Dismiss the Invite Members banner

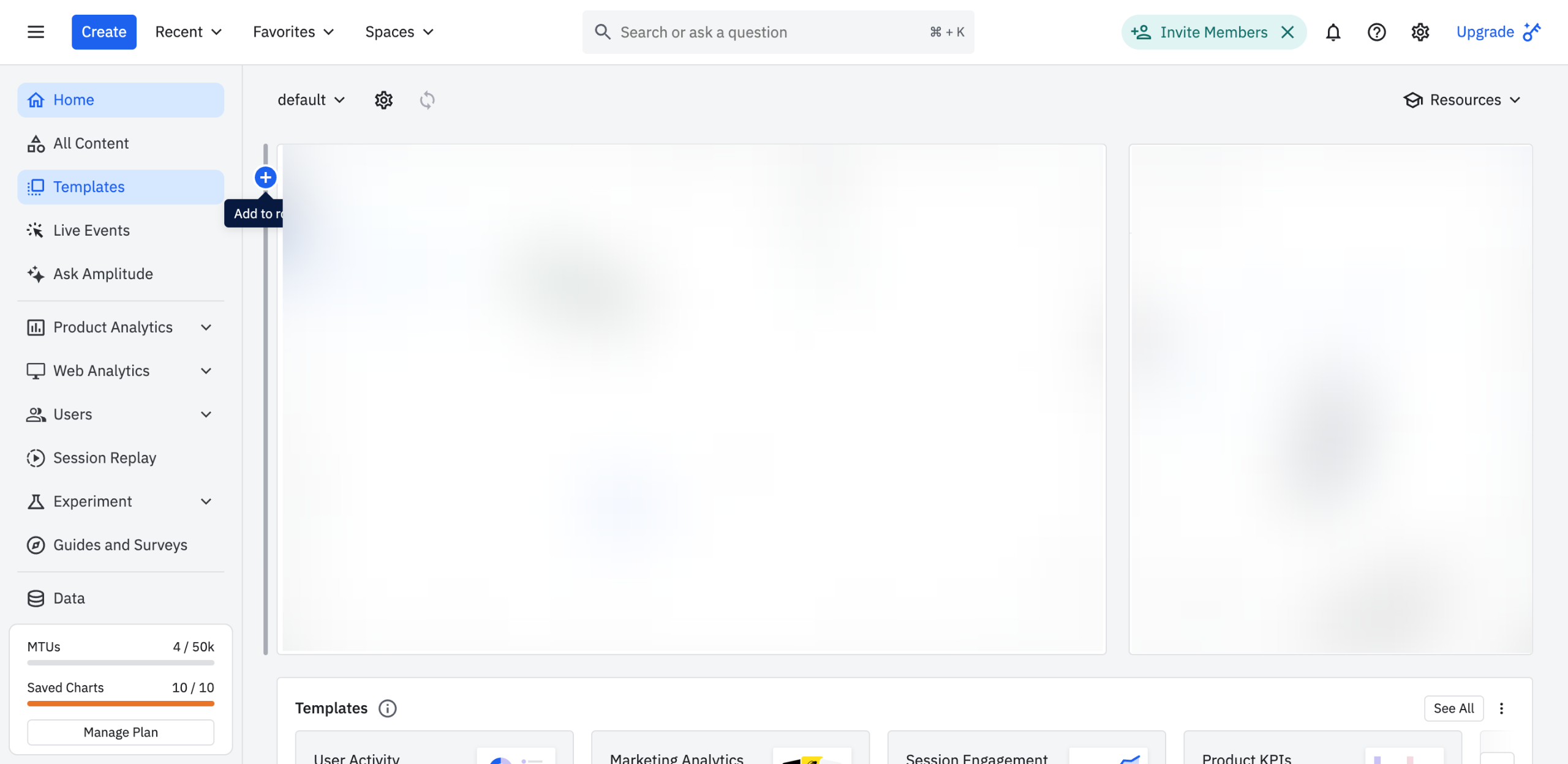tap(1287, 32)
